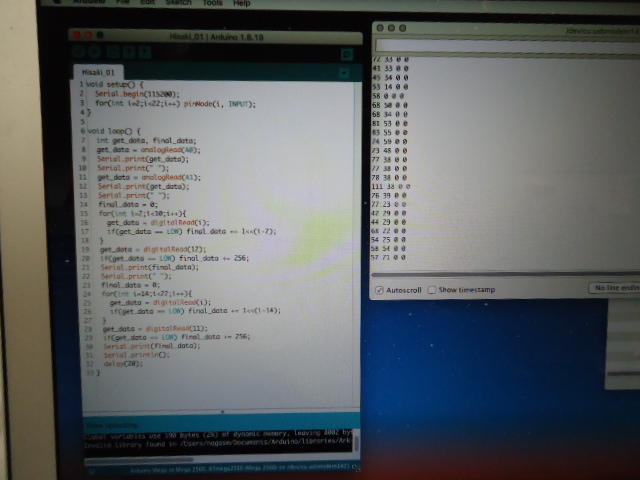Click the Arduino window title Hisaki_01
640x480 pixels.
[216, 37]
